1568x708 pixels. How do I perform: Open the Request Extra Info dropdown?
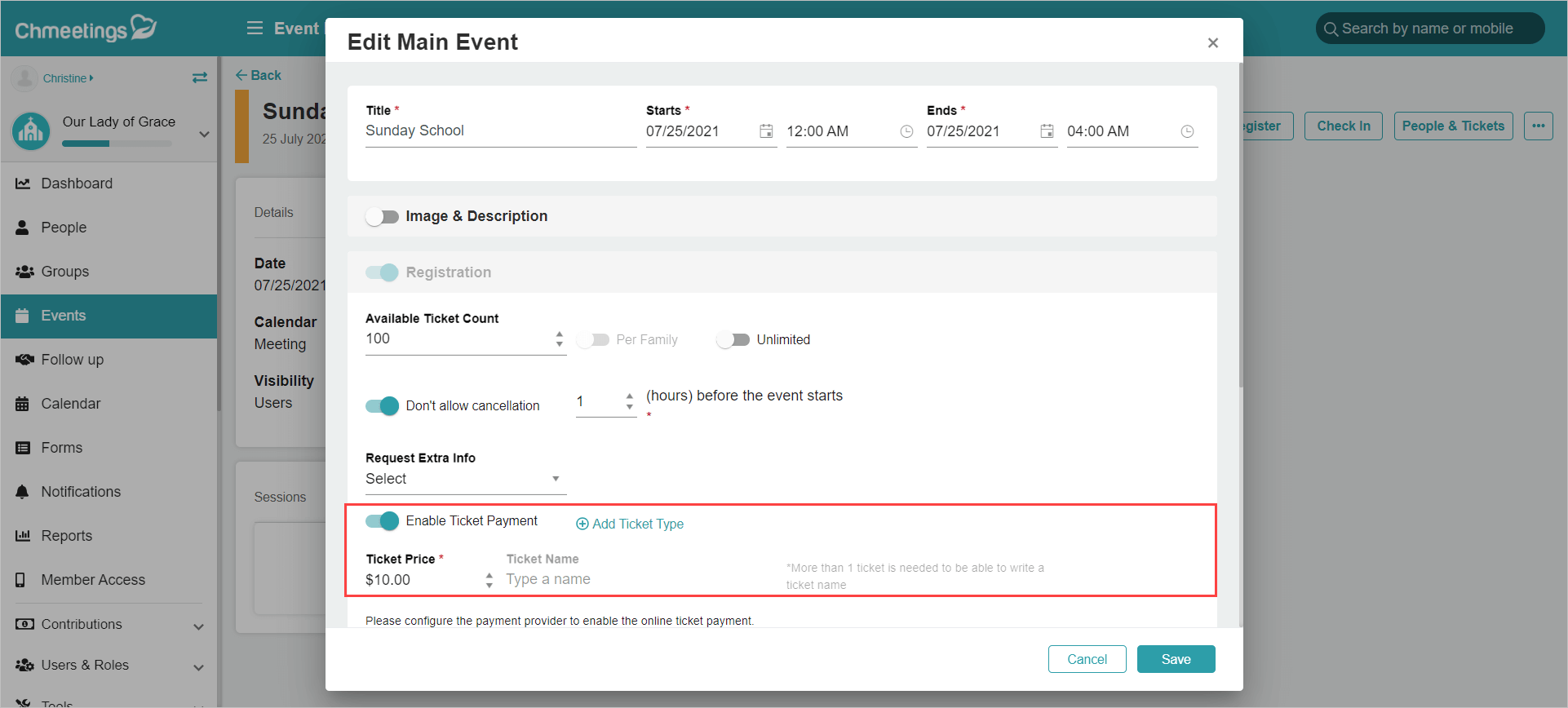point(466,479)
